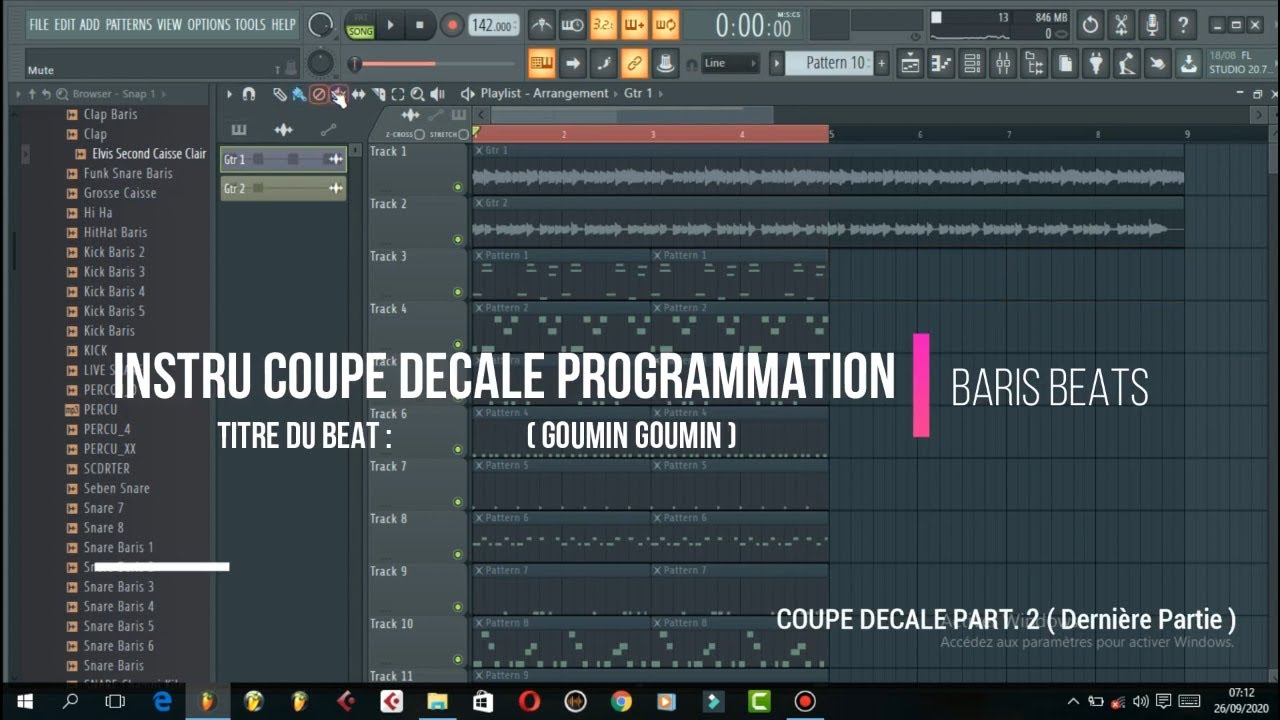Toggle the browser view icon
This screenshot has height=720, width=1280.
(1034, 64)
